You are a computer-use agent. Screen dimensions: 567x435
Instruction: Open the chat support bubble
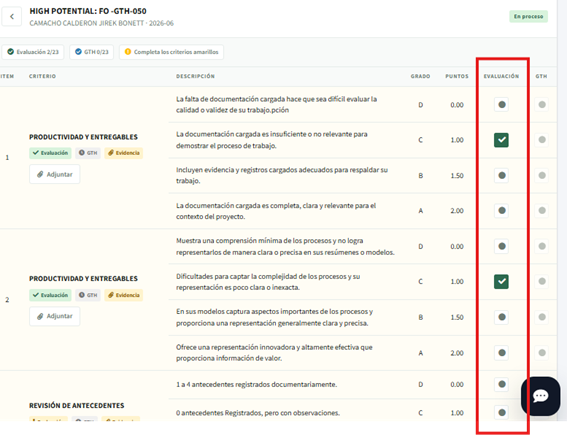[541, 396]
